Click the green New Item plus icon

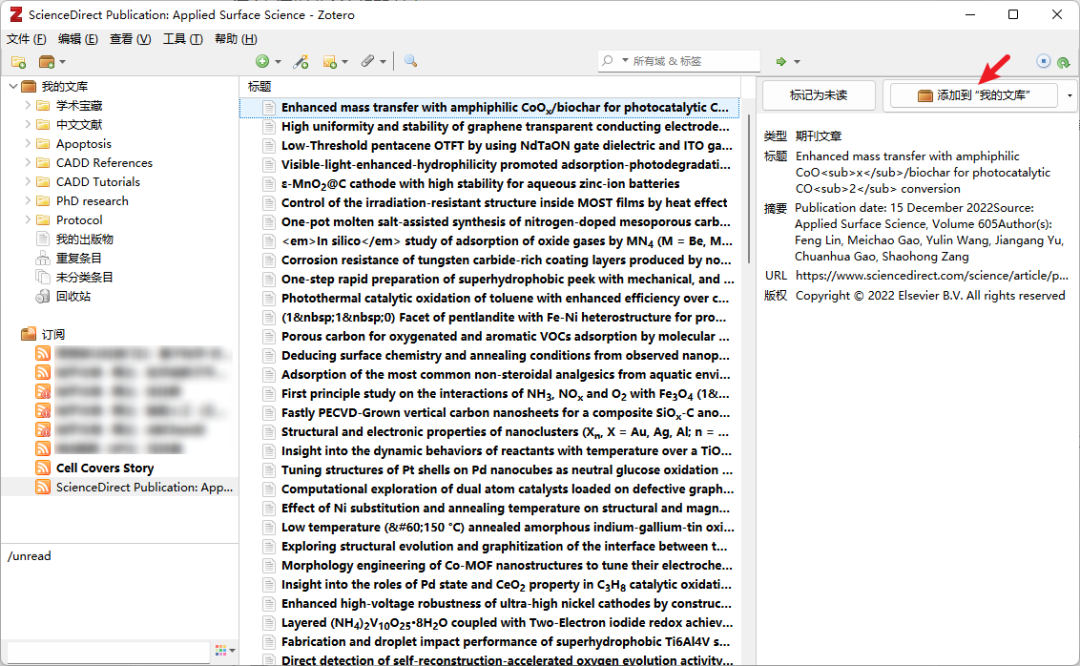click(x=262, y=61)
